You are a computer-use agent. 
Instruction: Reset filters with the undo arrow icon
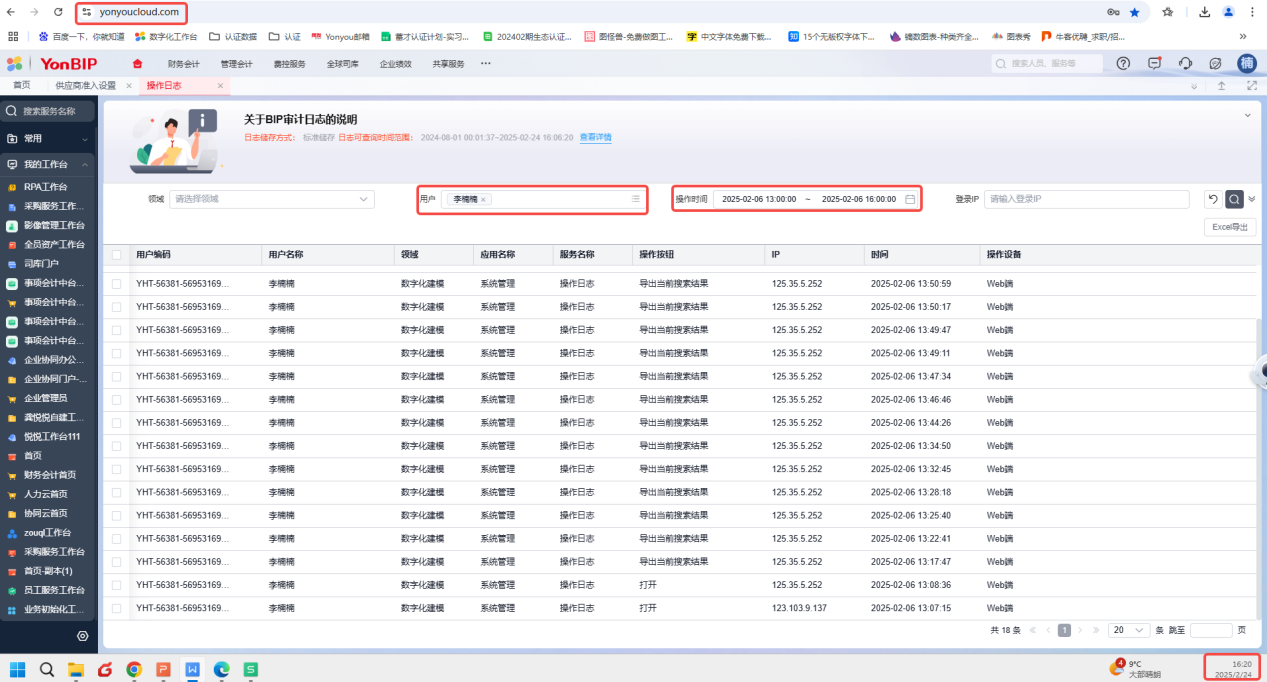1213,199
